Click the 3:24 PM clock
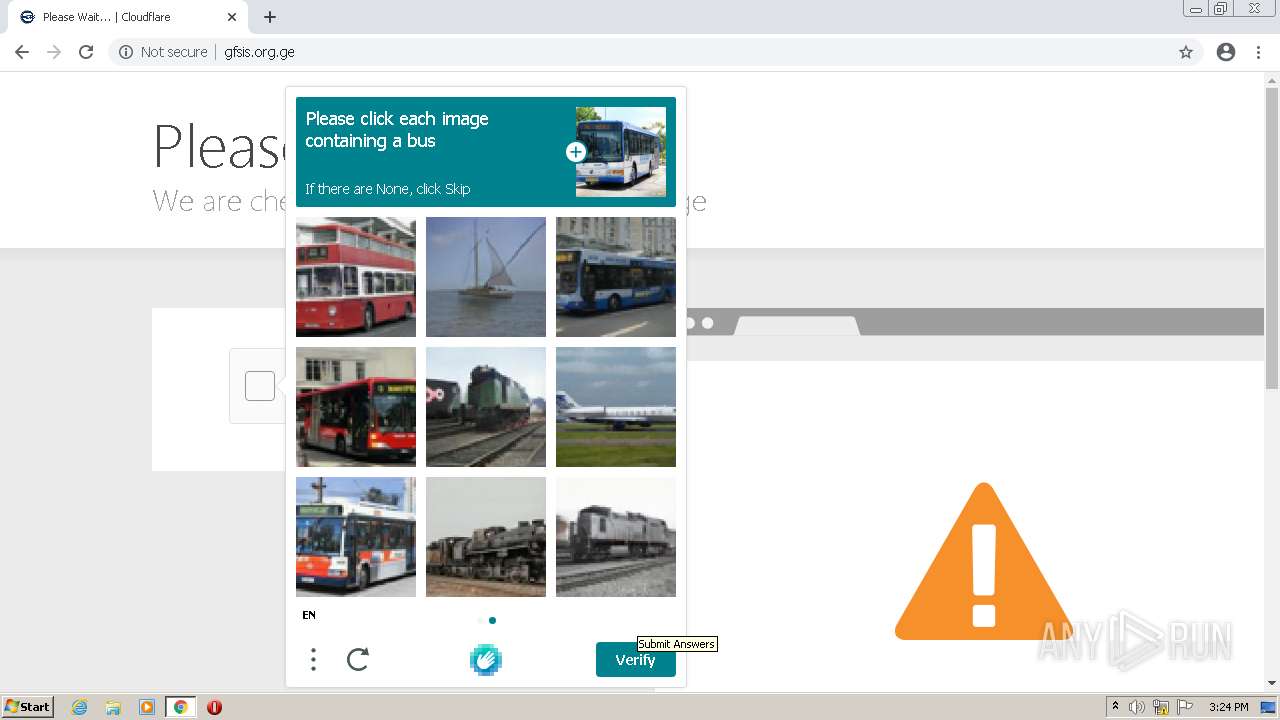Viewport: 1280px width, 720px height. coord(1228,707)
